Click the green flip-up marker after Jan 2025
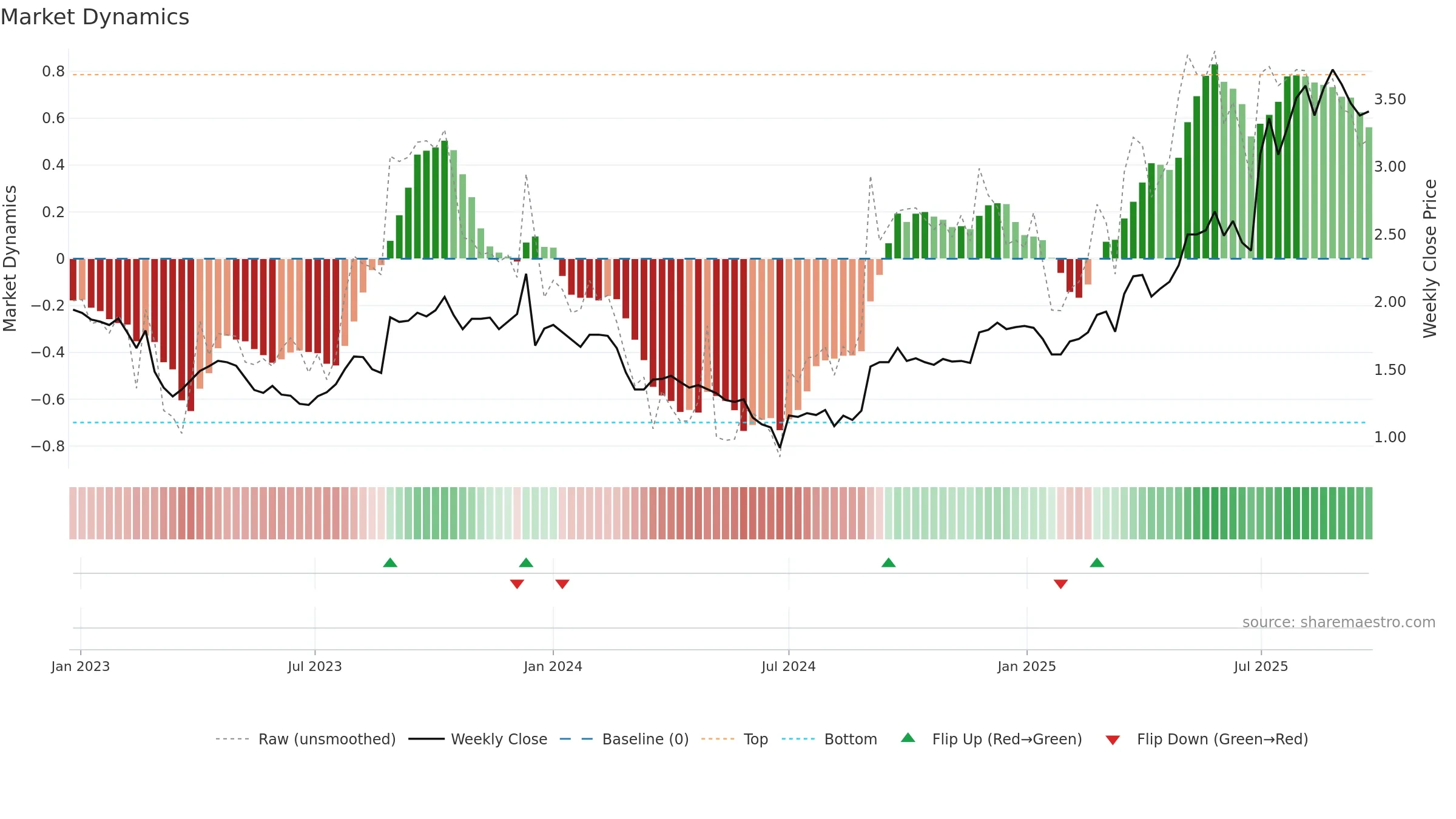The image size is (1456, 819). [x=1097, y=562]
